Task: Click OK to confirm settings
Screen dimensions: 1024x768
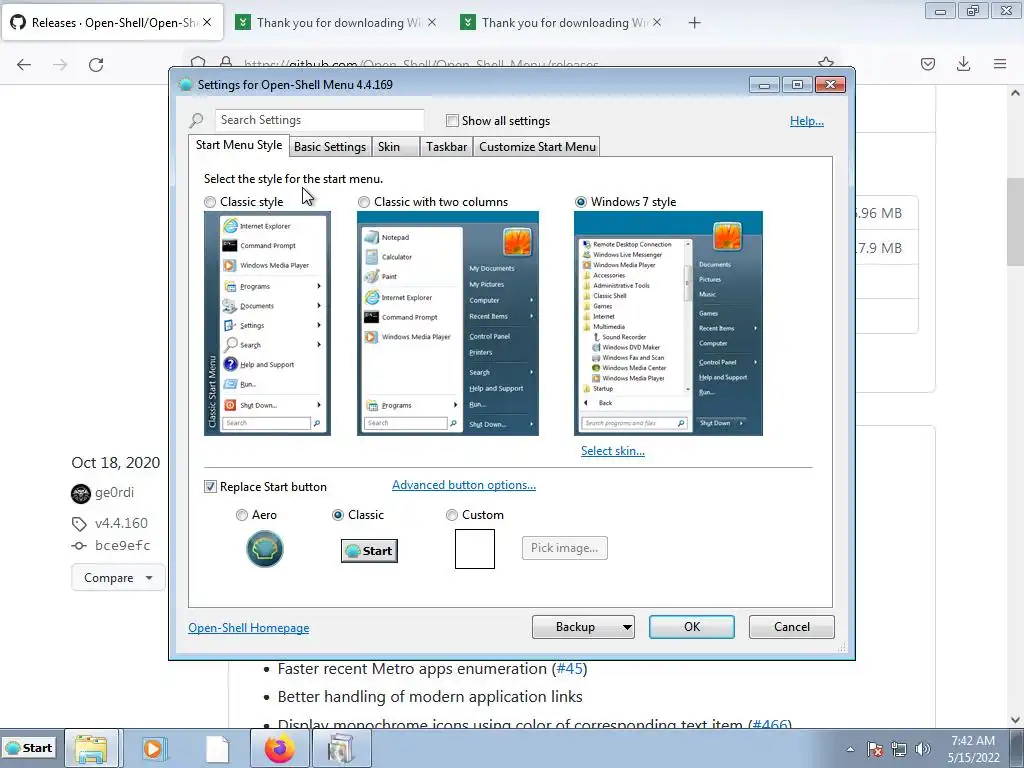Action: coord(692,627)
